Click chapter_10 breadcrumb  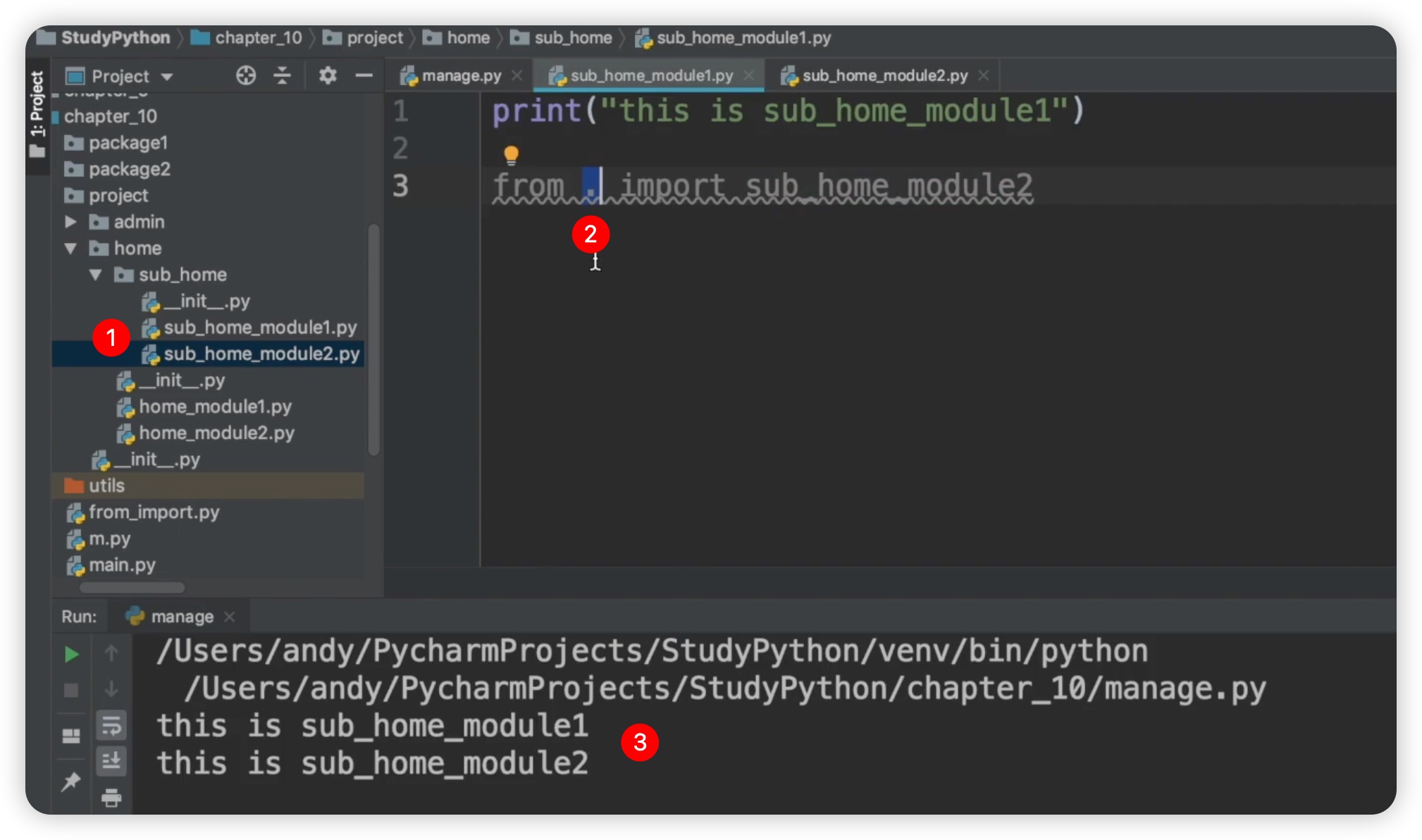(x=258, y=37)
